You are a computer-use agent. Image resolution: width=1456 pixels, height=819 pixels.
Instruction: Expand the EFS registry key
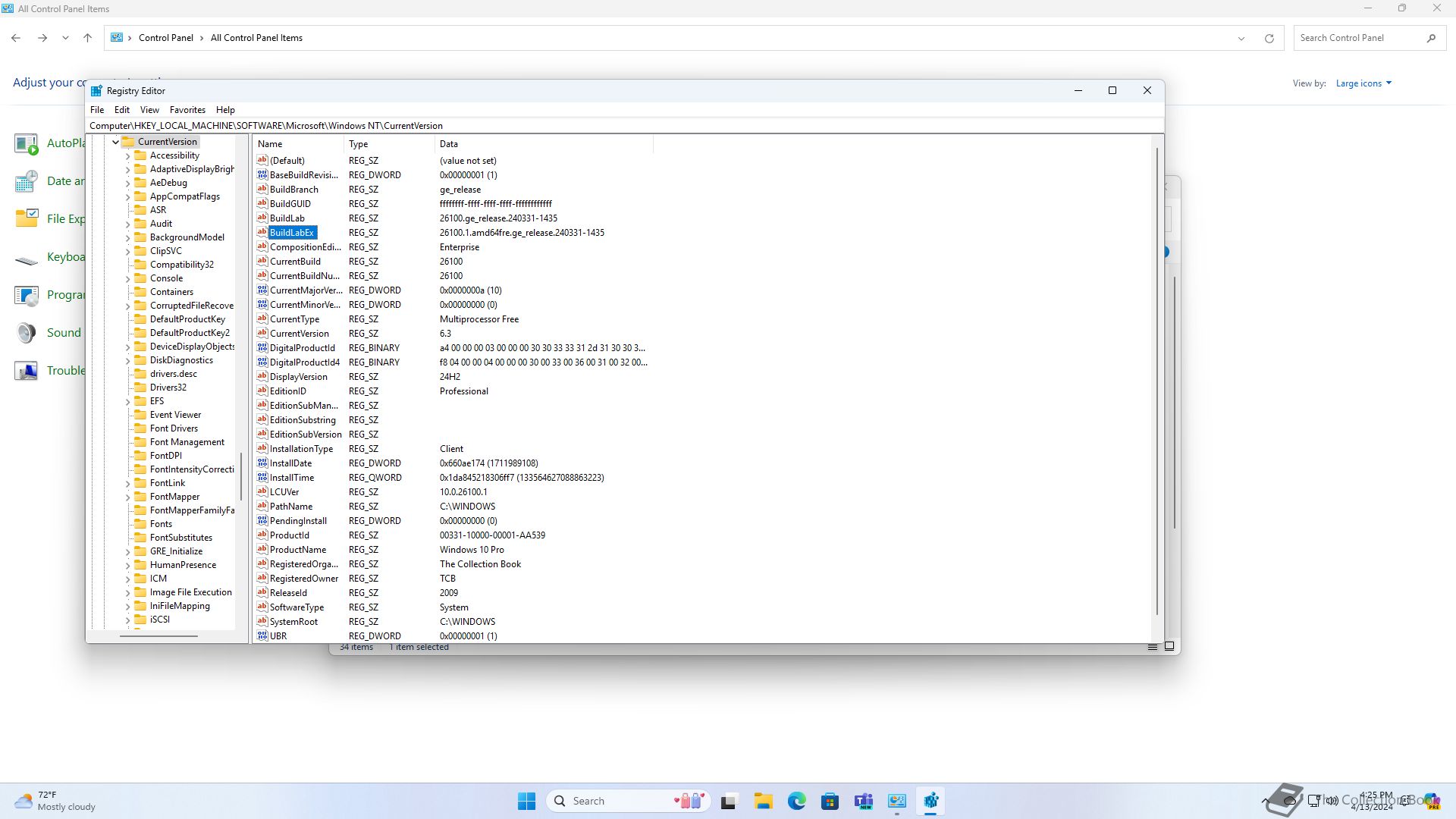click(127, 401)
